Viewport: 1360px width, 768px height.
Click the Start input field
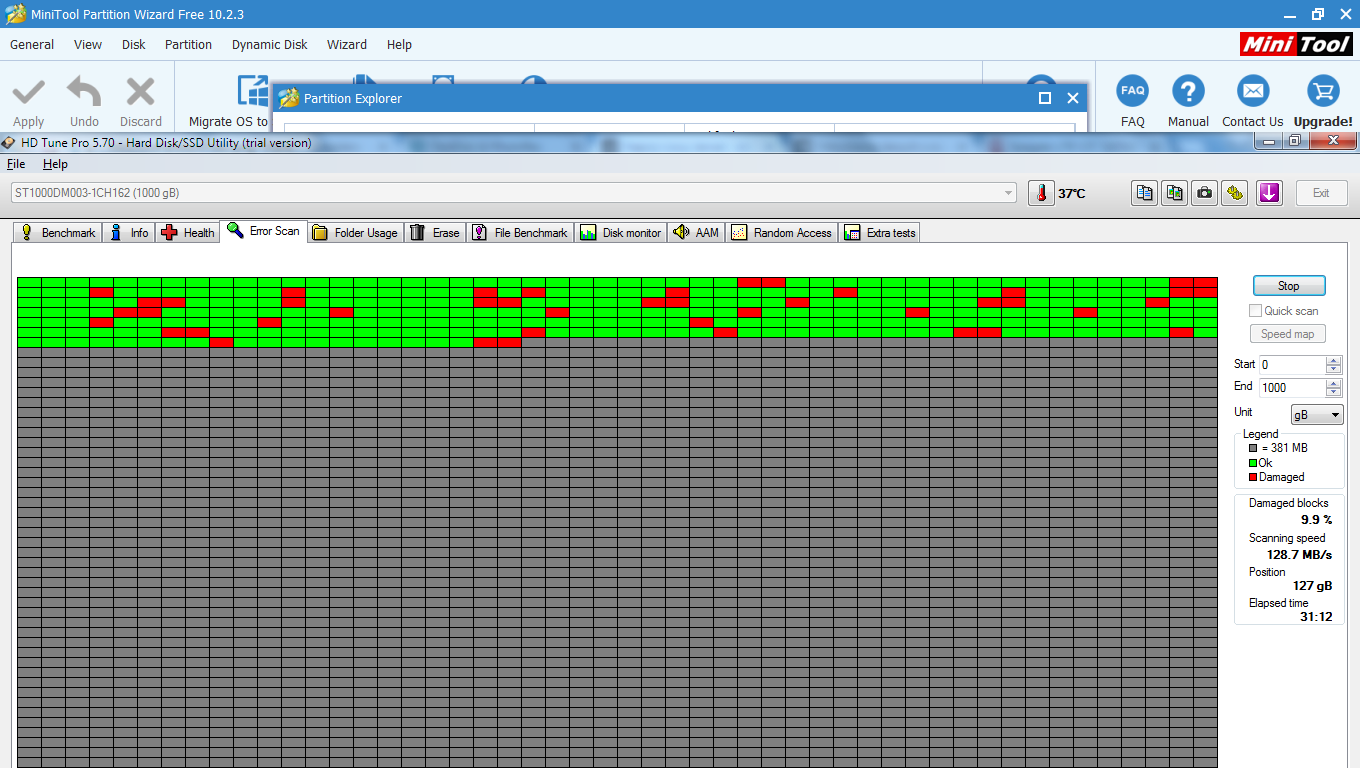pyautogui.click(x=1292, y=365)
